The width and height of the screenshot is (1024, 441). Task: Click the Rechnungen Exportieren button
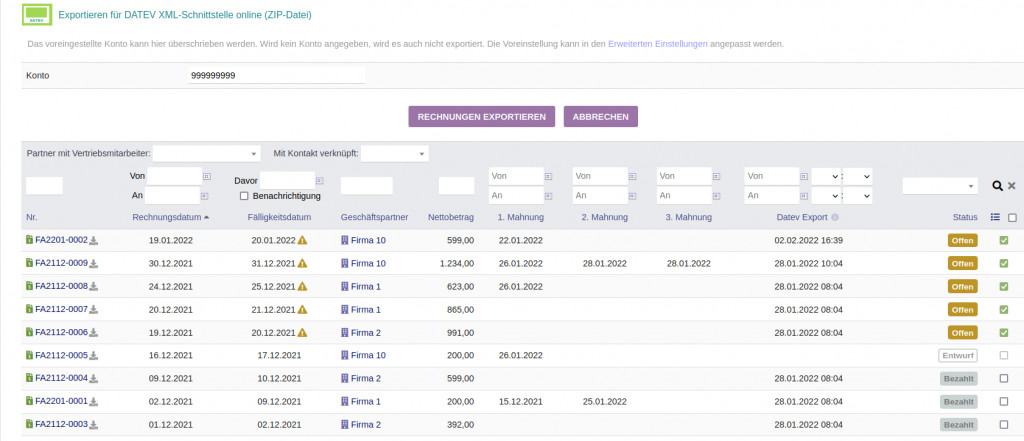tap(481, 117)
